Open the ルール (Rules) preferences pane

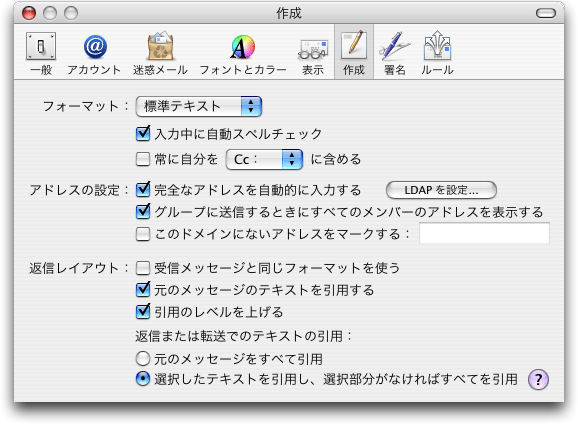(437, 53)
